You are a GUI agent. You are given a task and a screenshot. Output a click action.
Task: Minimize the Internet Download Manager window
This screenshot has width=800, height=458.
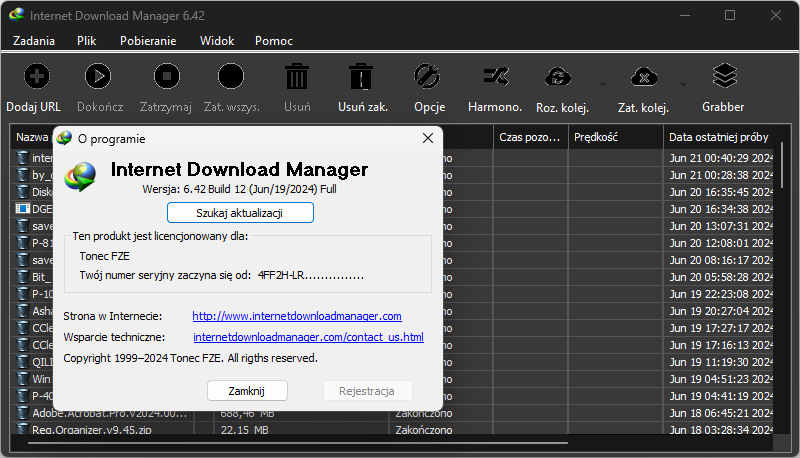[x=685, y=15]
